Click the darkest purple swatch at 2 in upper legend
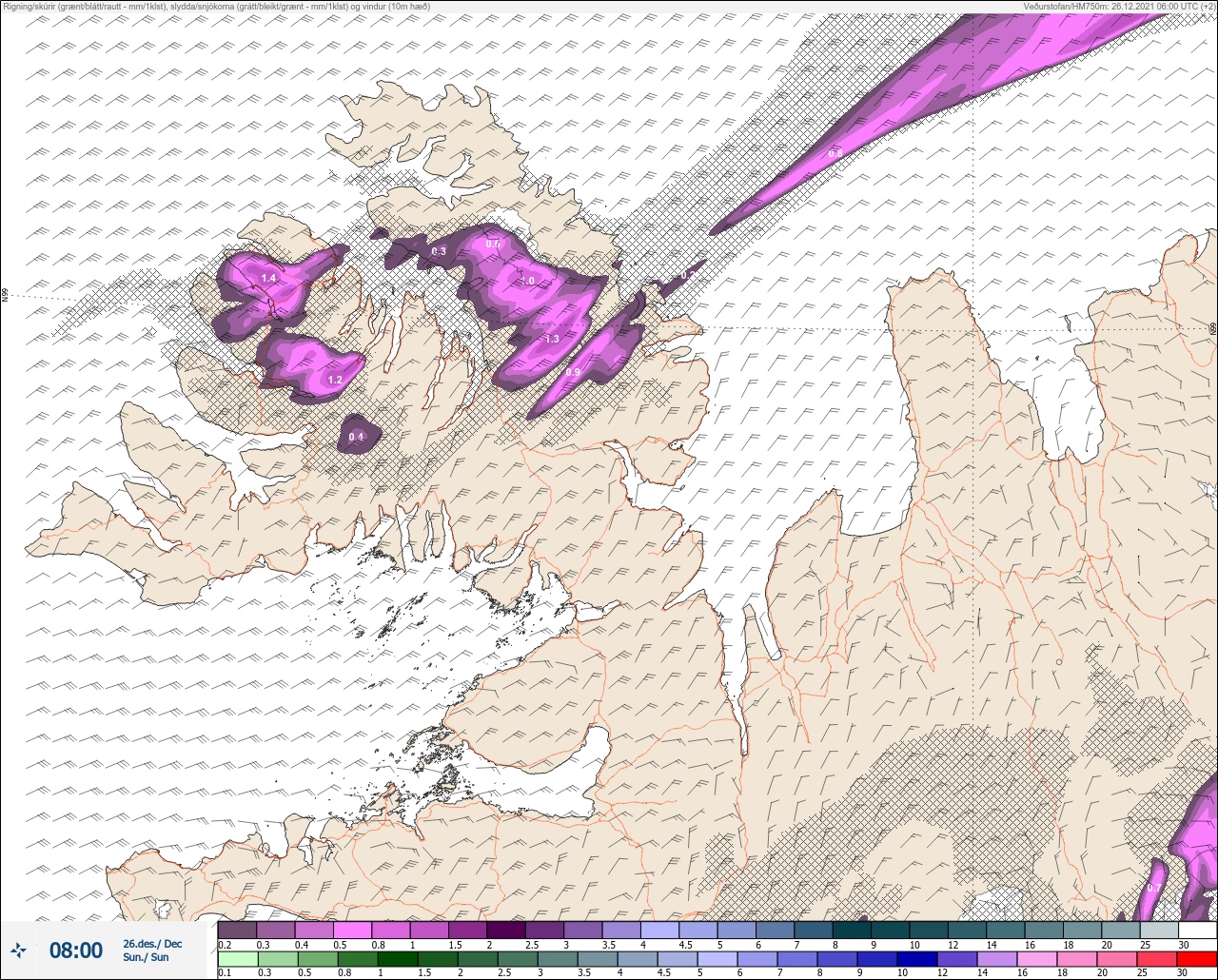Screen dimensions: 1218x980 point(506,930)
